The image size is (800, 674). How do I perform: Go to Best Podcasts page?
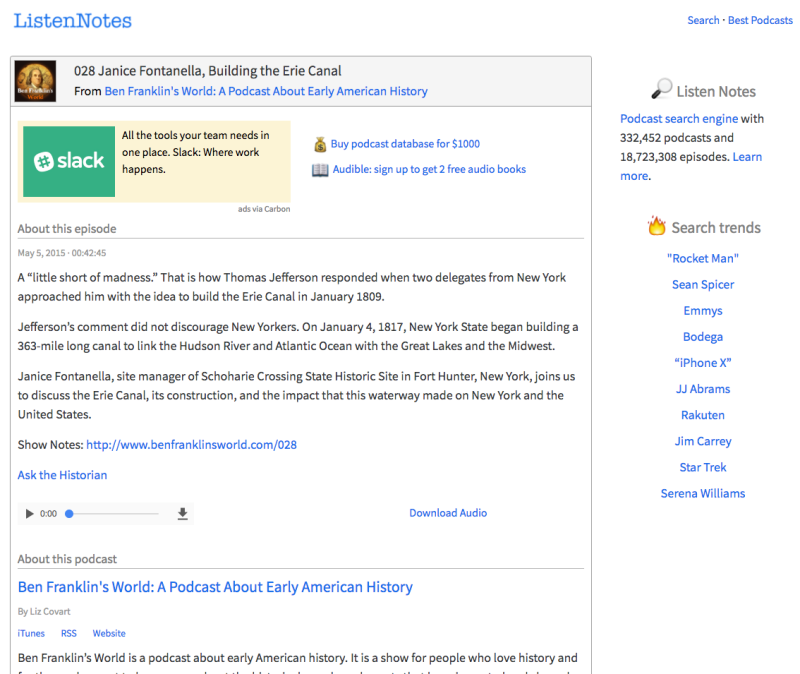(x=760, y=20)
